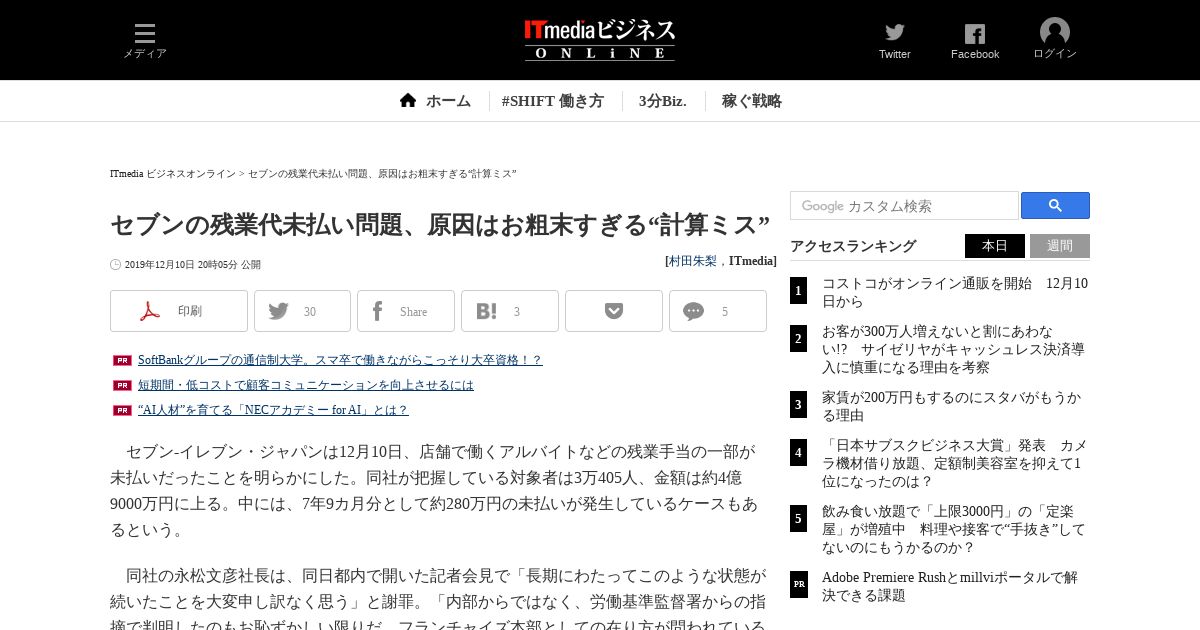Click the Facebook Share button
1200x630 pixels.
coord(406,311)
